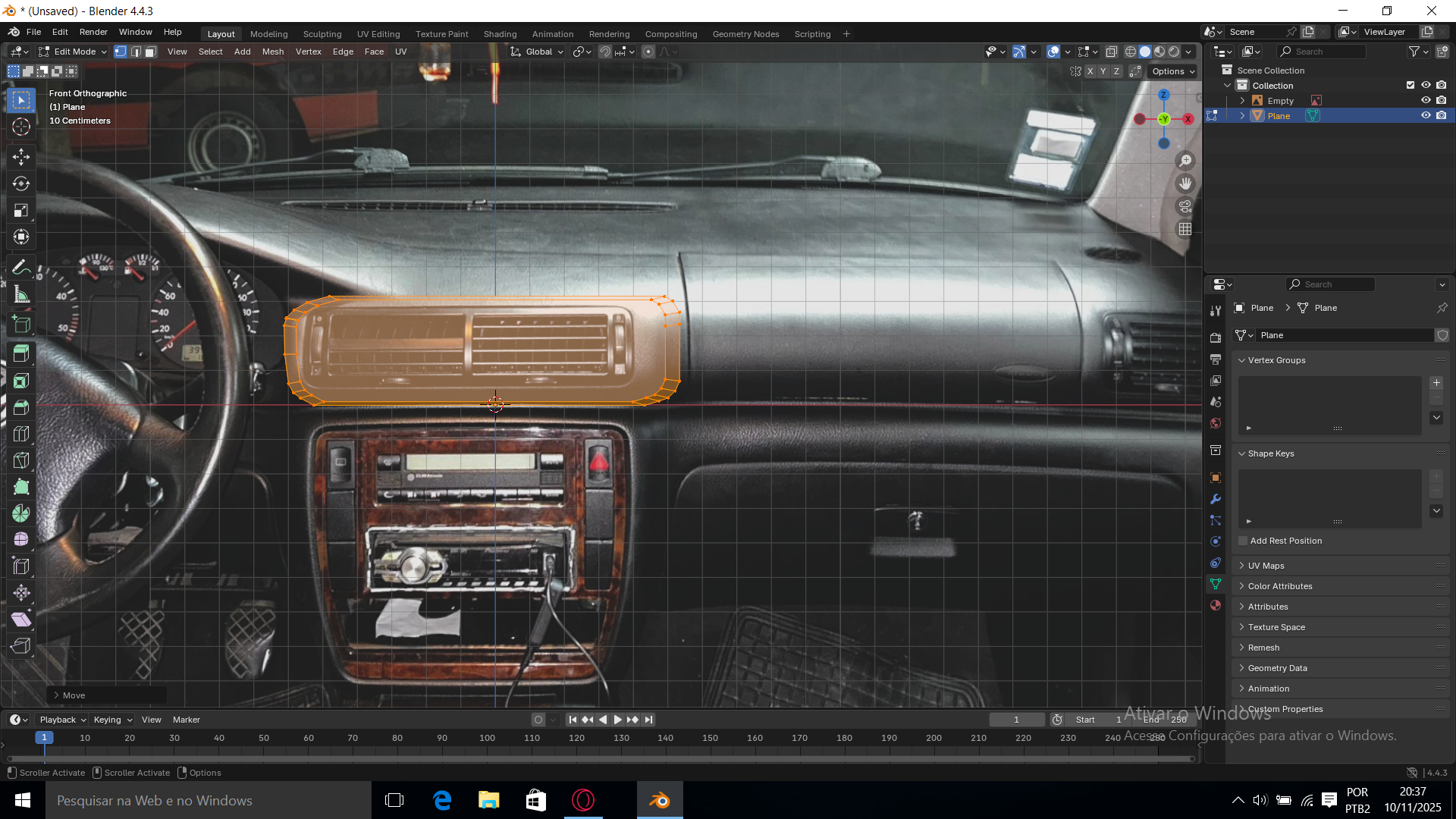Viewport: 1456px width, 819px height.
Task: Click the Zoom viewport navigation icon
Action: coord(1185,161)
